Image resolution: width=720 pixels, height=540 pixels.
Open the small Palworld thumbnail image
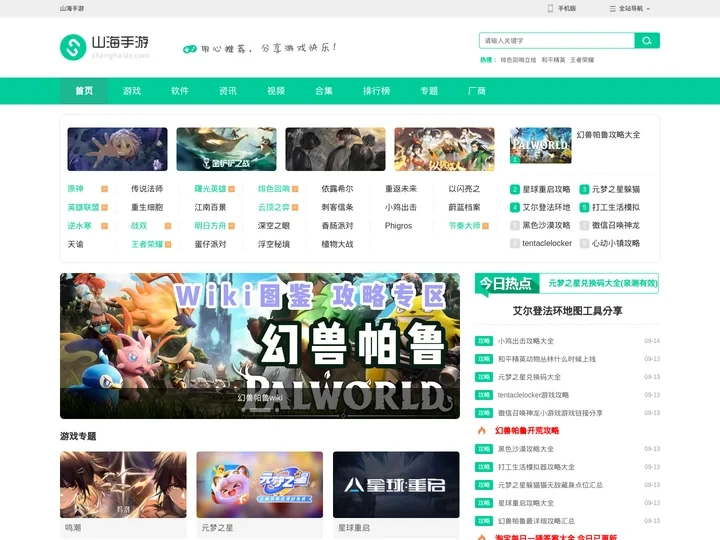(x=541, y=146)
